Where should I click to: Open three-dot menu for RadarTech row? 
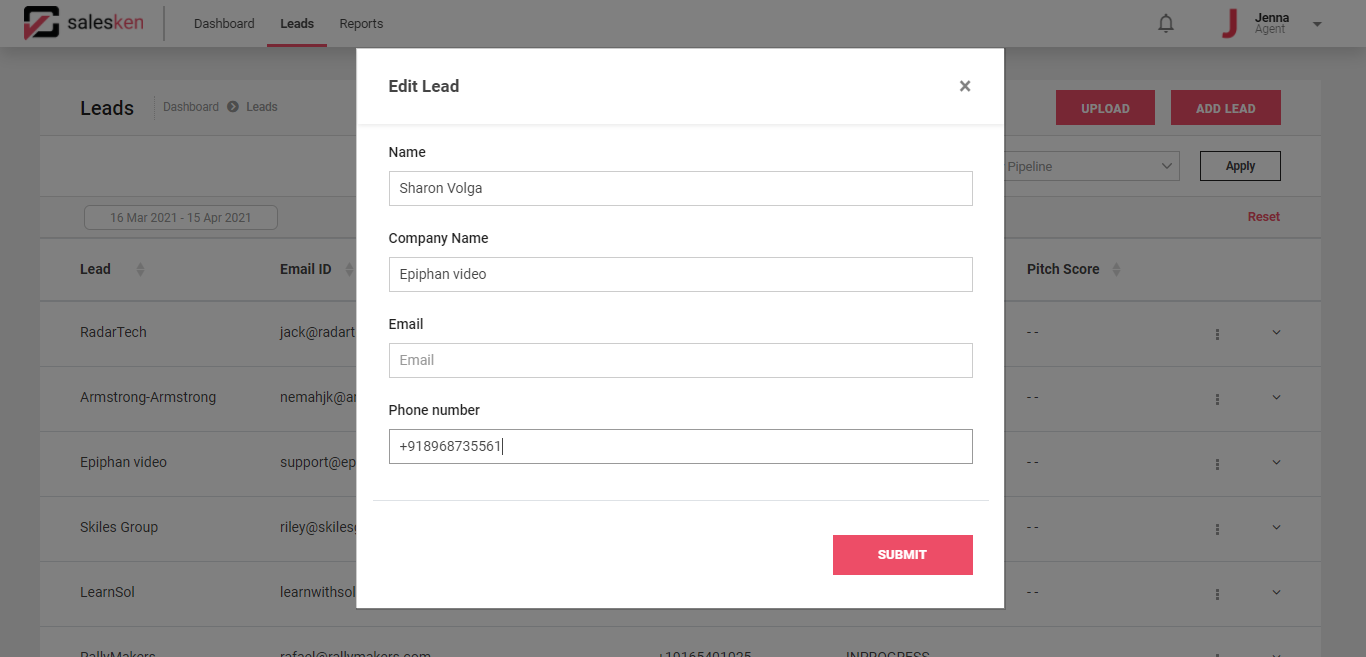pos(1217,334)
